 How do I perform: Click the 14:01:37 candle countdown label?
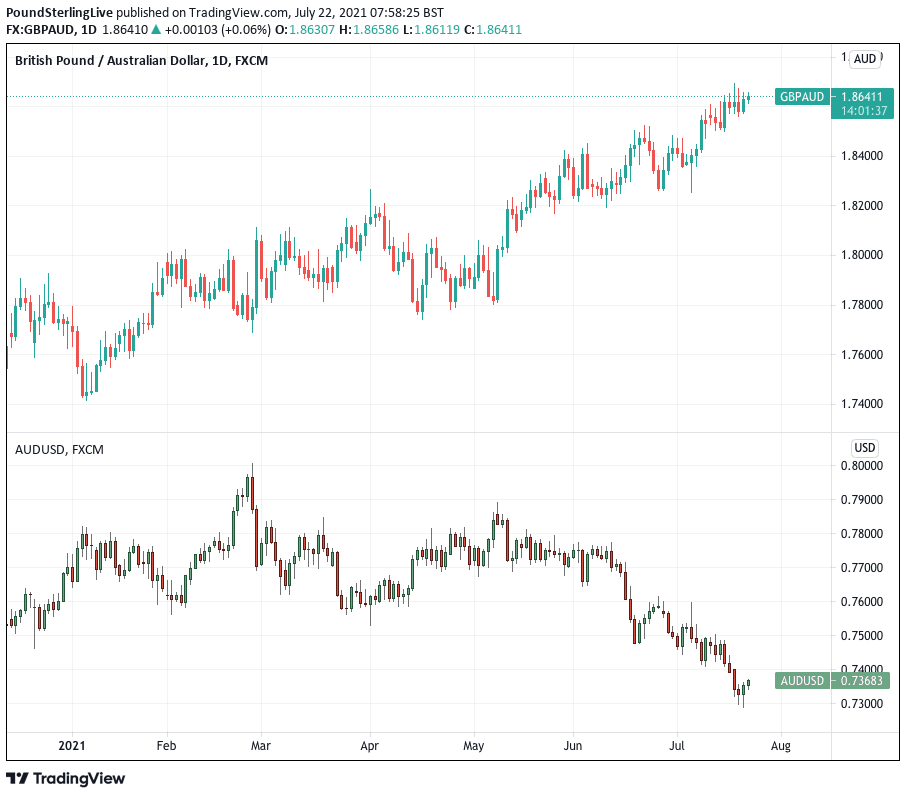click(861, 111)
